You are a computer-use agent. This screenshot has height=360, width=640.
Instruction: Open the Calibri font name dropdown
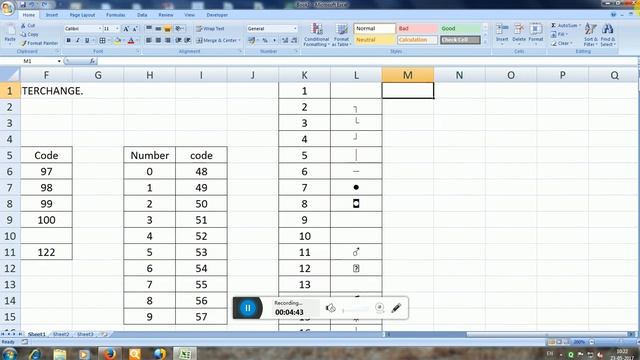(x=99, y=29)
